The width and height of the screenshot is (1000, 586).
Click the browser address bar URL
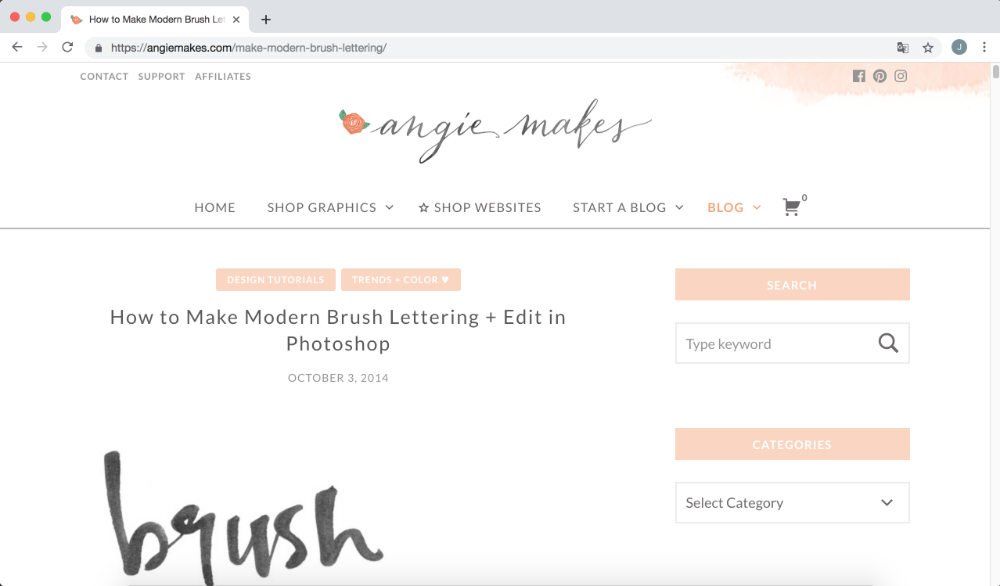[x=249, y=48]
